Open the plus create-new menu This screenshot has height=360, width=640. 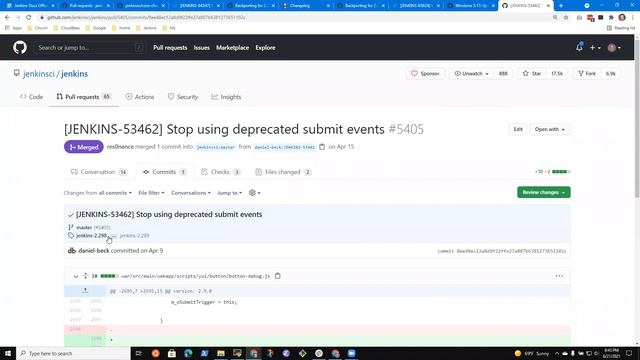tap(595, 48)
